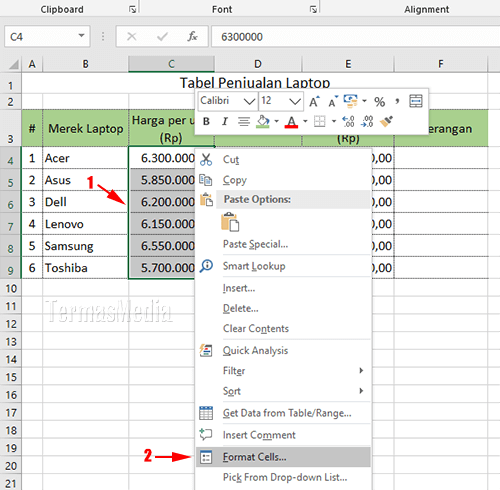500x490 pixels.
Task: Choose Paste Special from context menu
Action: pyautogui.click(x=283, y=244)
